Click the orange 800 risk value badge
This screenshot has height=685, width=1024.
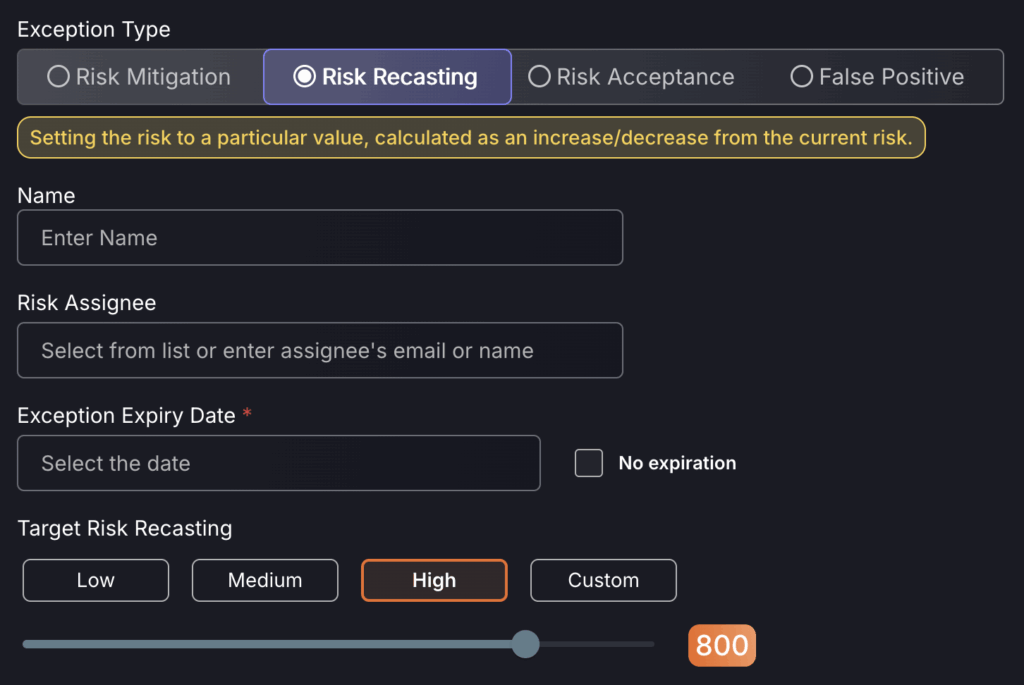tap(722, 645)
